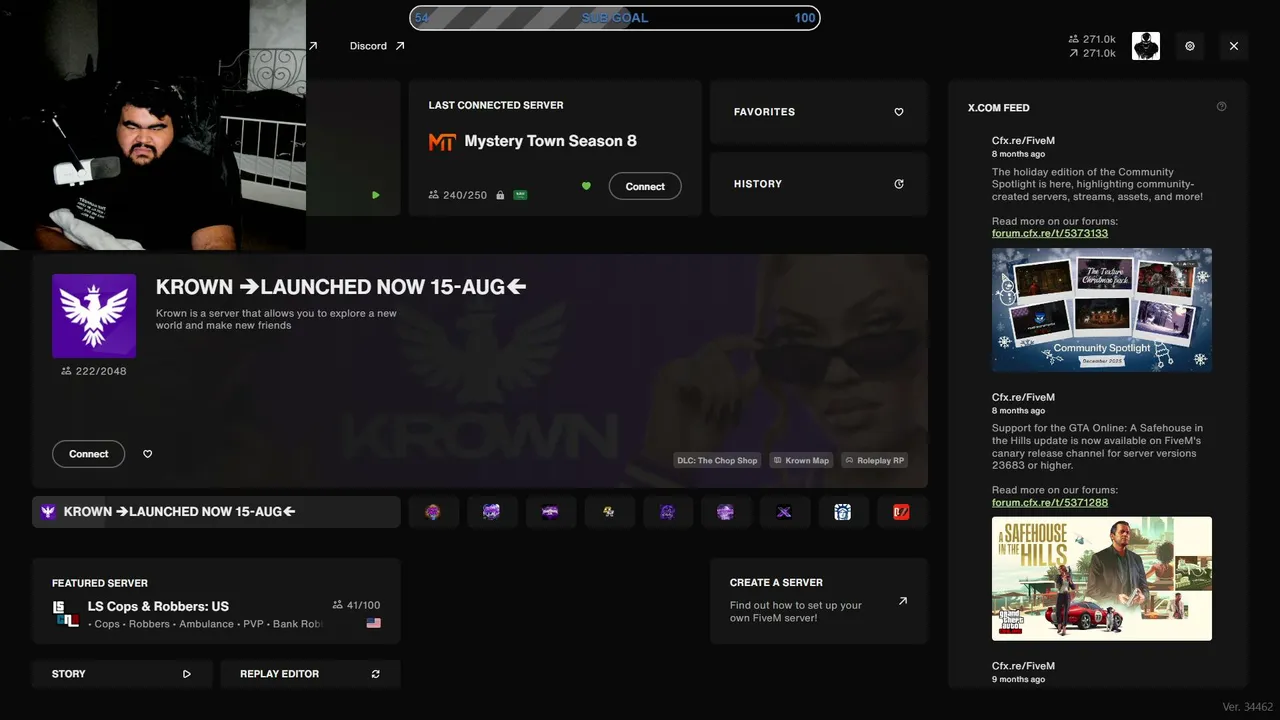
Task: Select the fifth promoted server icon after KROWN
Action: coord(667,512)
